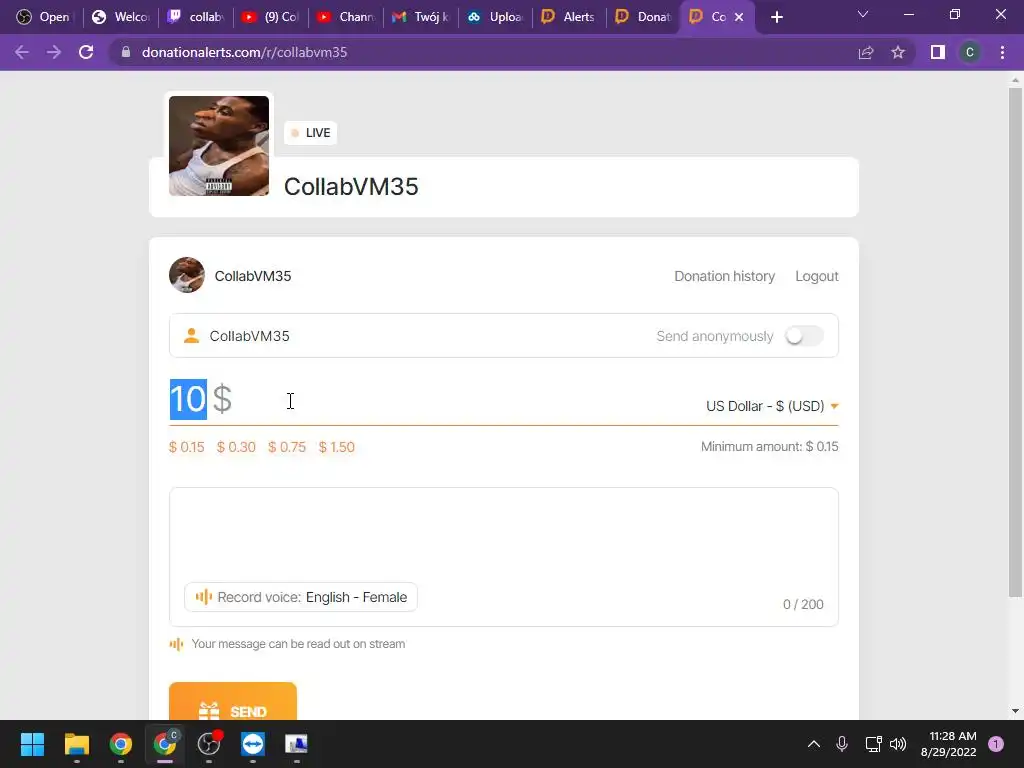Choose the $ 1.50 preset amount

pos(336,447)
